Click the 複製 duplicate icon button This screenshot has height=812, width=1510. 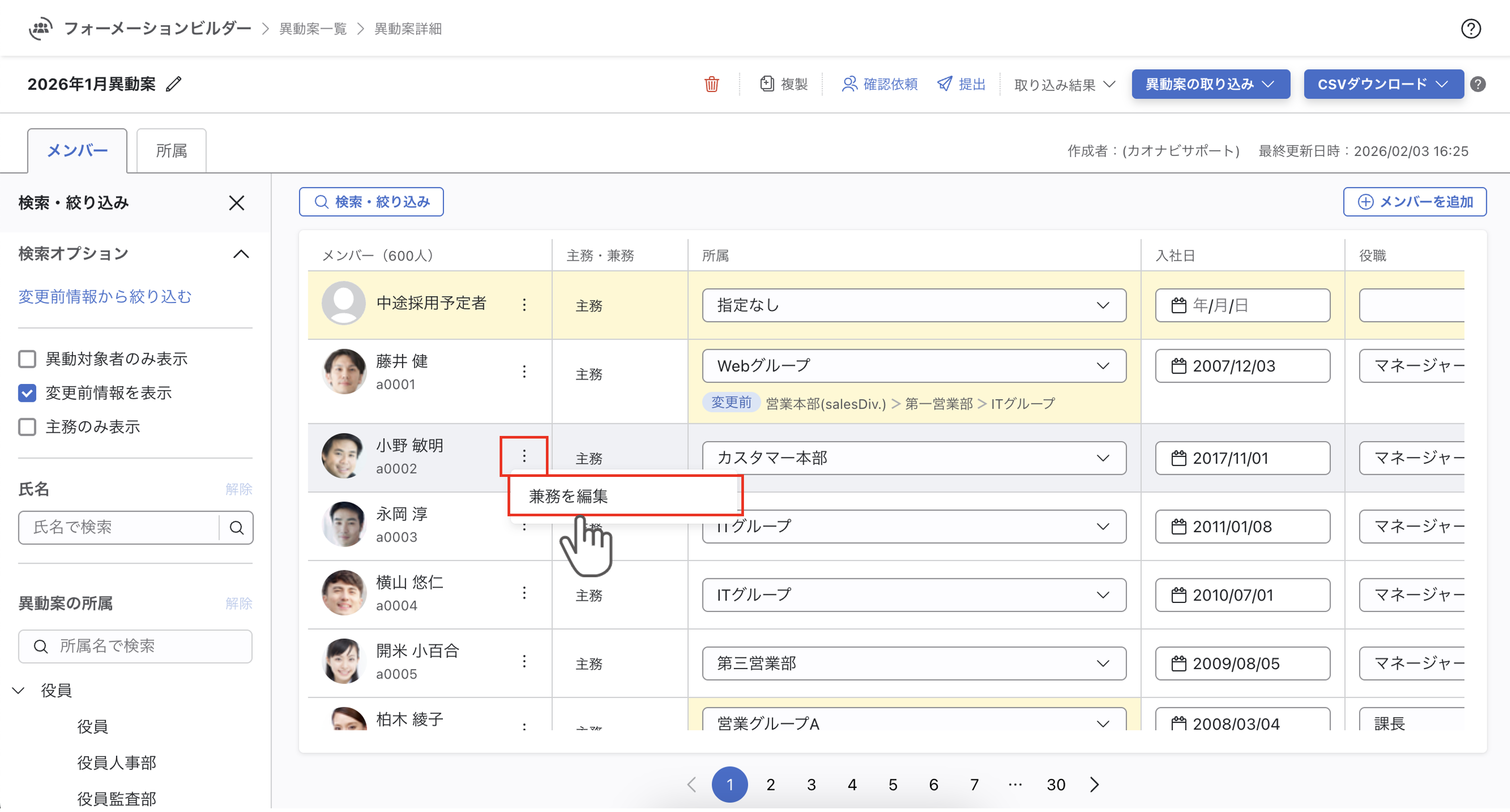[766, 85]
